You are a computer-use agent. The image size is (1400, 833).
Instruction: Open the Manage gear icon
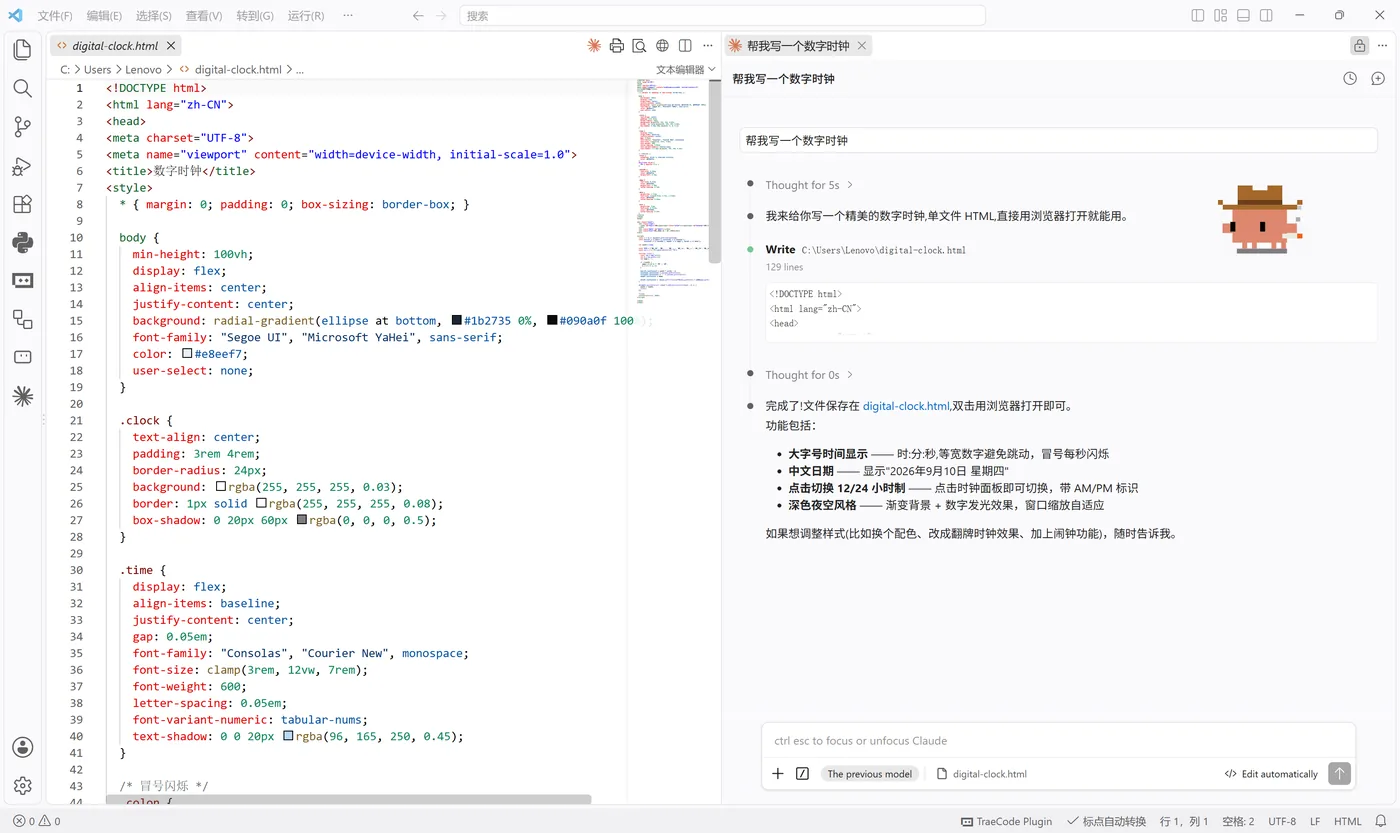[22, 786]
